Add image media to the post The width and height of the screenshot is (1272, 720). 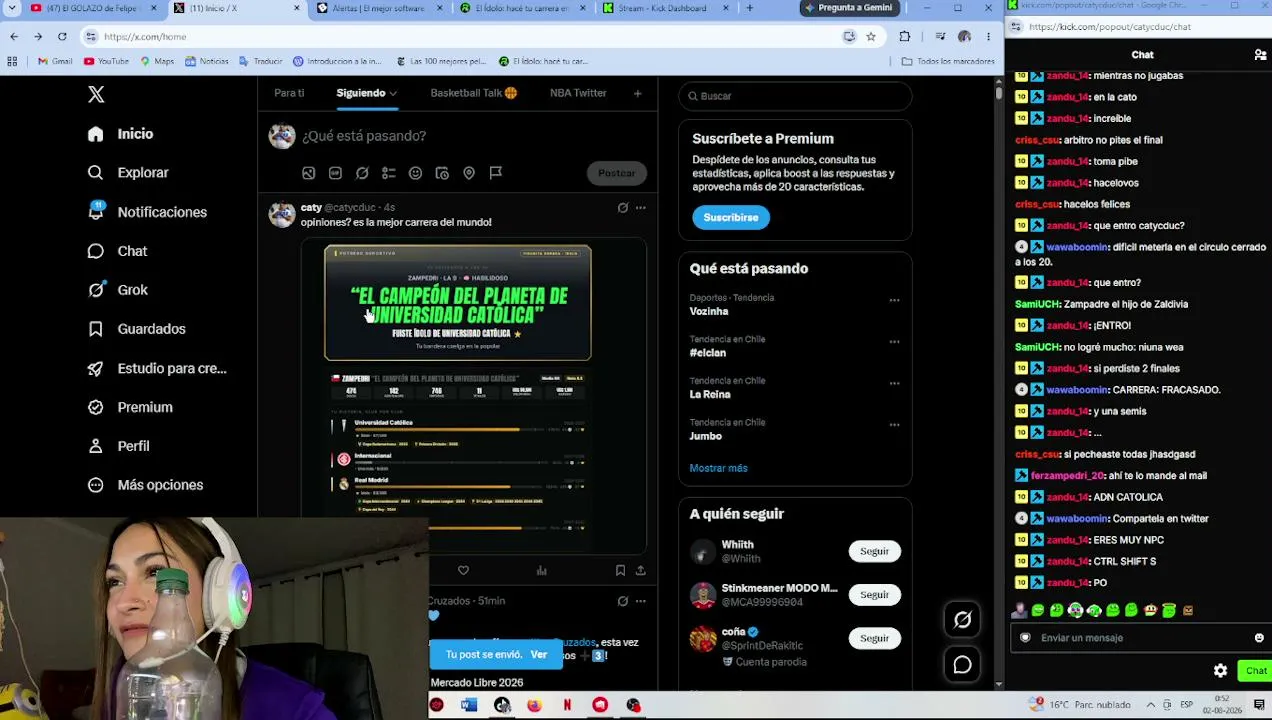point(309,173)
